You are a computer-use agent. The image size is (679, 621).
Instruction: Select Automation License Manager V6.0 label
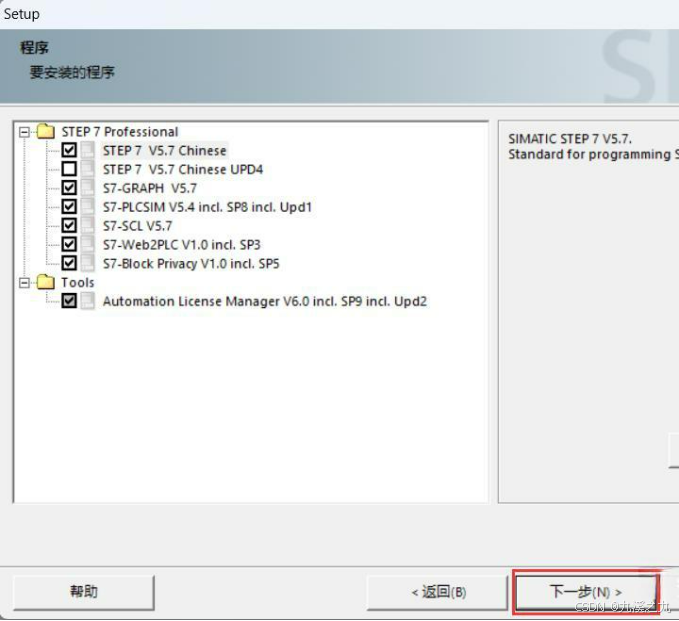[265, 301]
